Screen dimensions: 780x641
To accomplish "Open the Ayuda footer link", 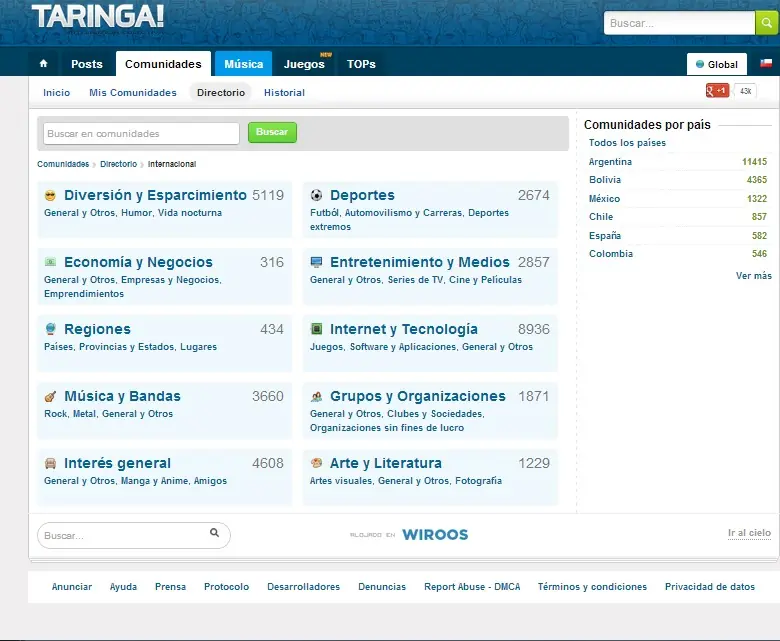I will click(x=123, y=587).
